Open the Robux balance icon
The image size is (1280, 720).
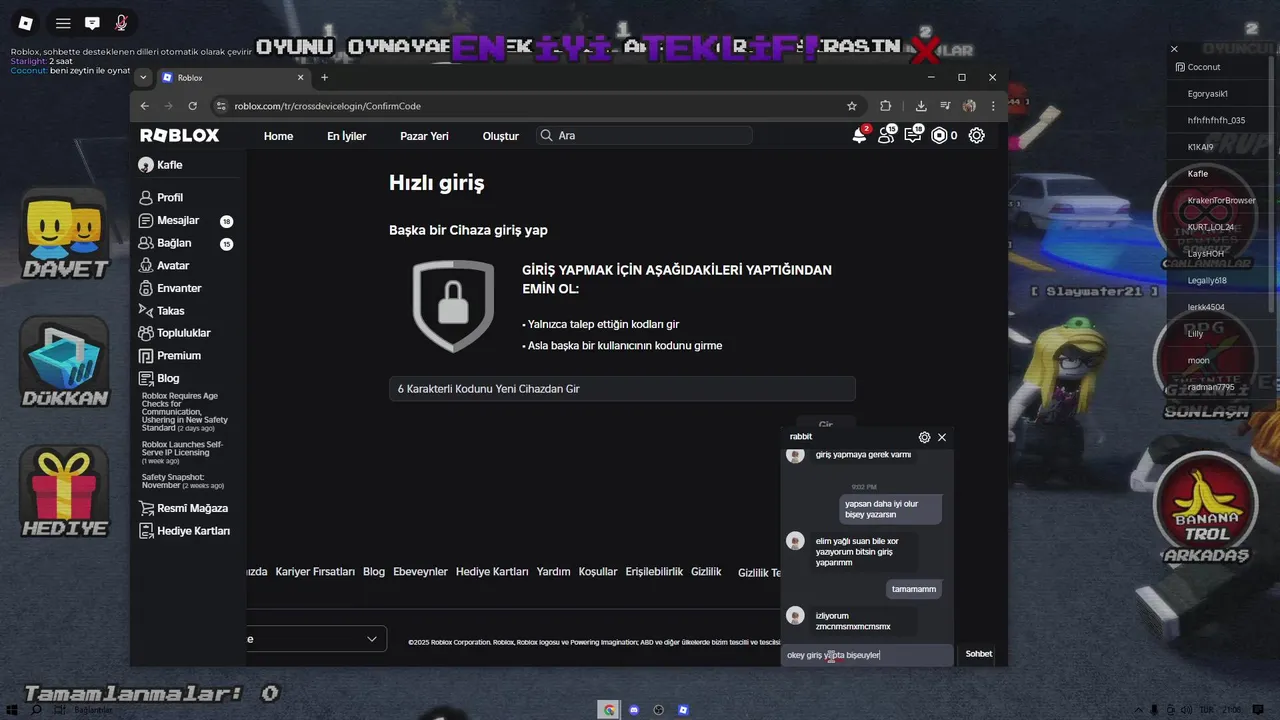[x=939, y=135]
